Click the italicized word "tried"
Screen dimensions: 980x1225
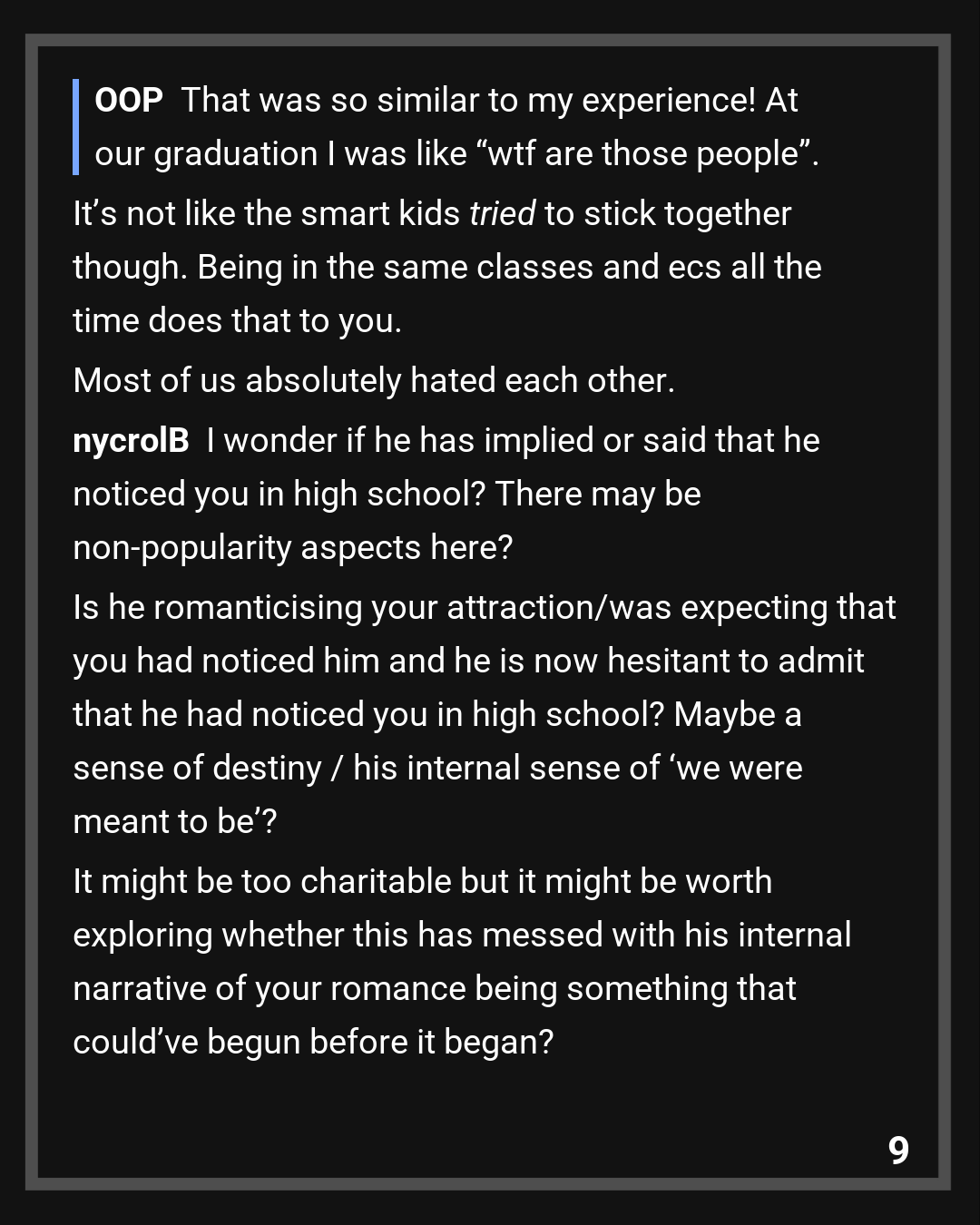pyautogui.click(x=503, y=214)
